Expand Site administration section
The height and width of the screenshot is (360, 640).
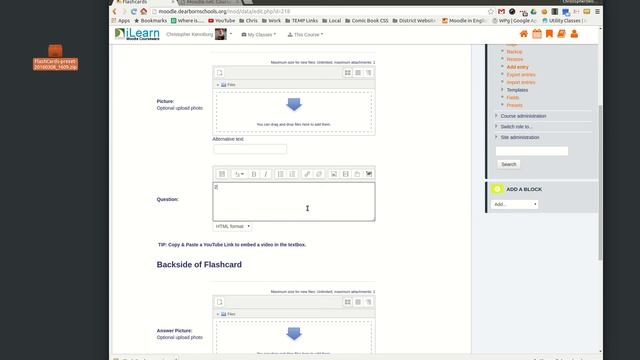click(520, 137)
